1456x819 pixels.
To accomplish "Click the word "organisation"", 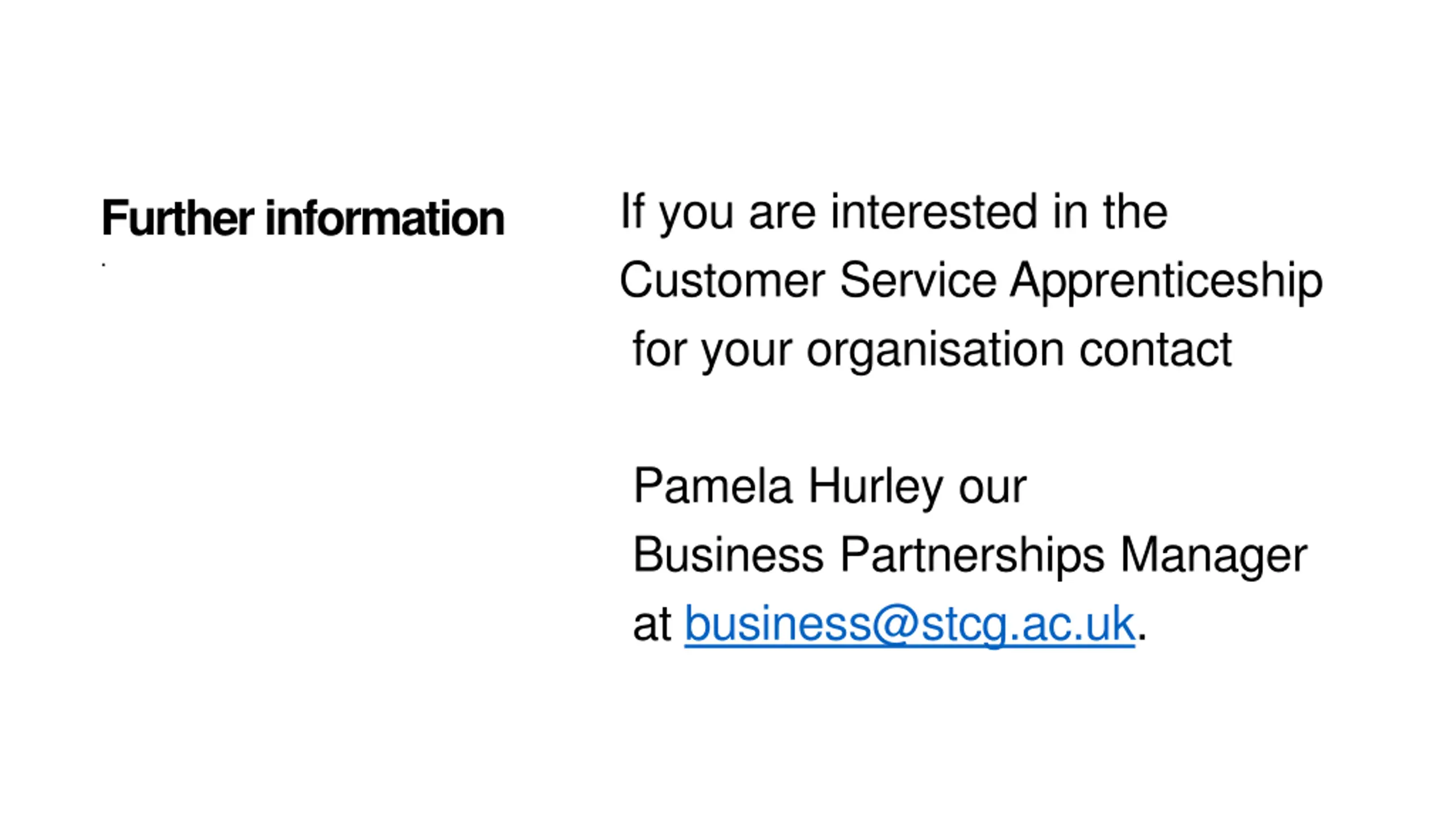I will pyautogui.click(x=935, y=349).
